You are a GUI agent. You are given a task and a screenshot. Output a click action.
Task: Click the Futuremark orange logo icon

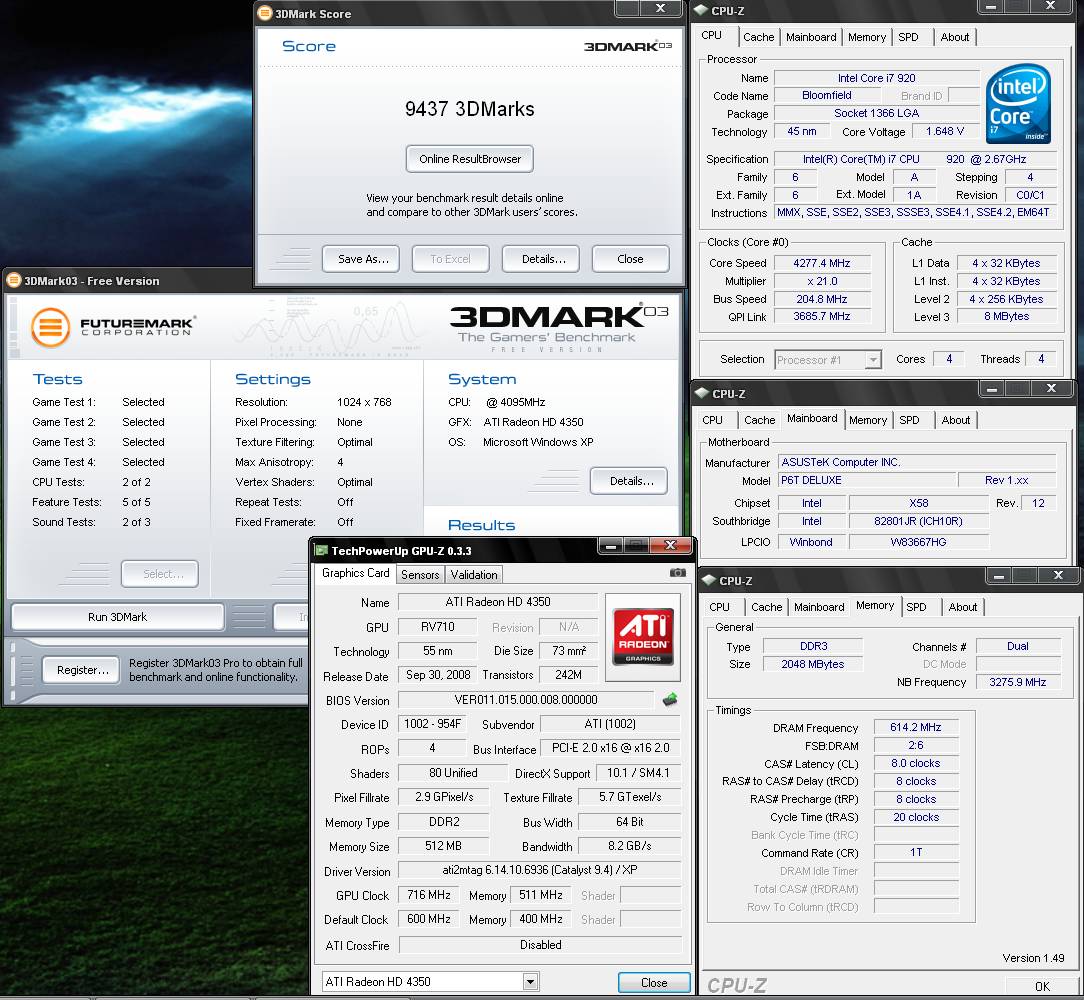coord(50,326)
